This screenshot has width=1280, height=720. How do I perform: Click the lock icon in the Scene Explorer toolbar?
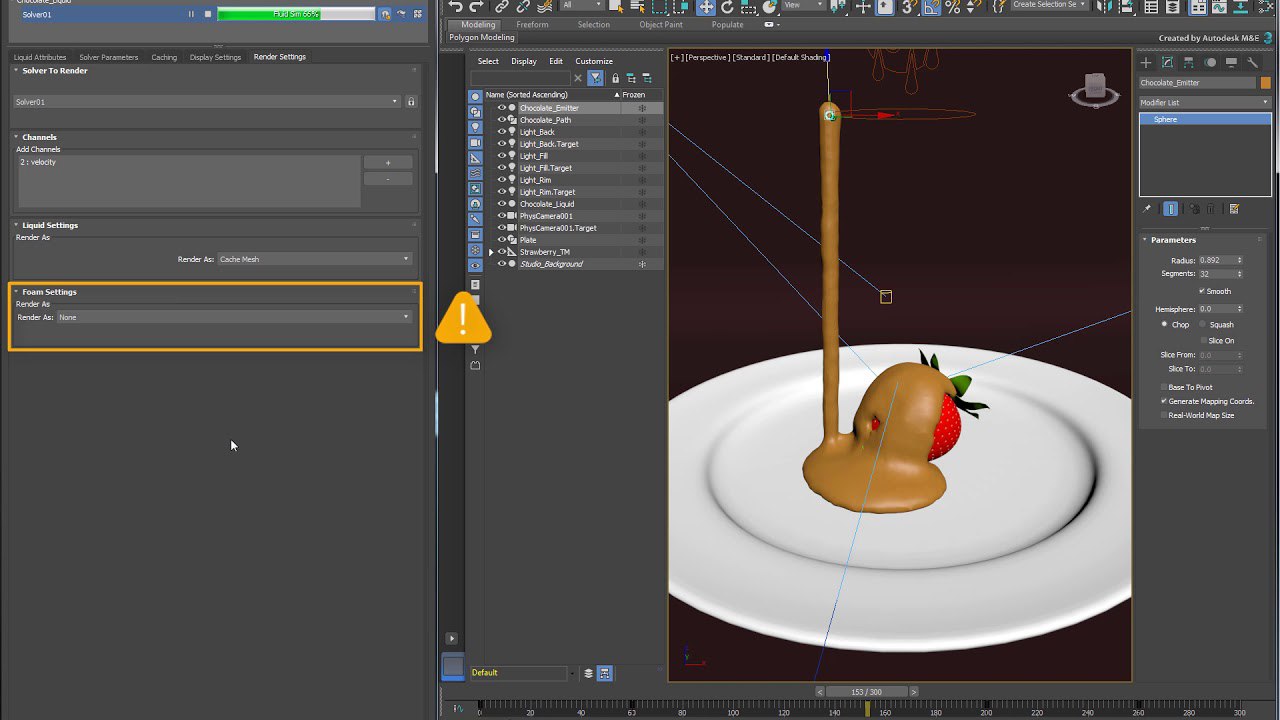tap(615, 78)
